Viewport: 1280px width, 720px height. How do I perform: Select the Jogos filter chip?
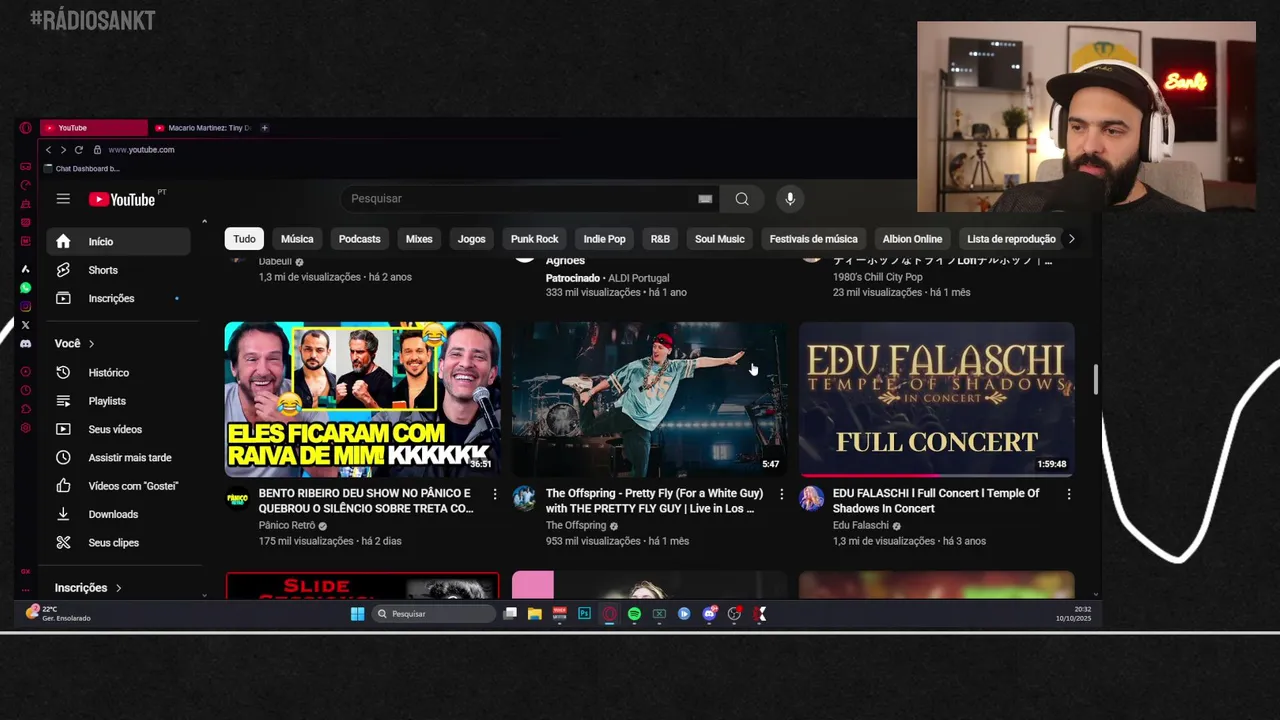point(471,239)
